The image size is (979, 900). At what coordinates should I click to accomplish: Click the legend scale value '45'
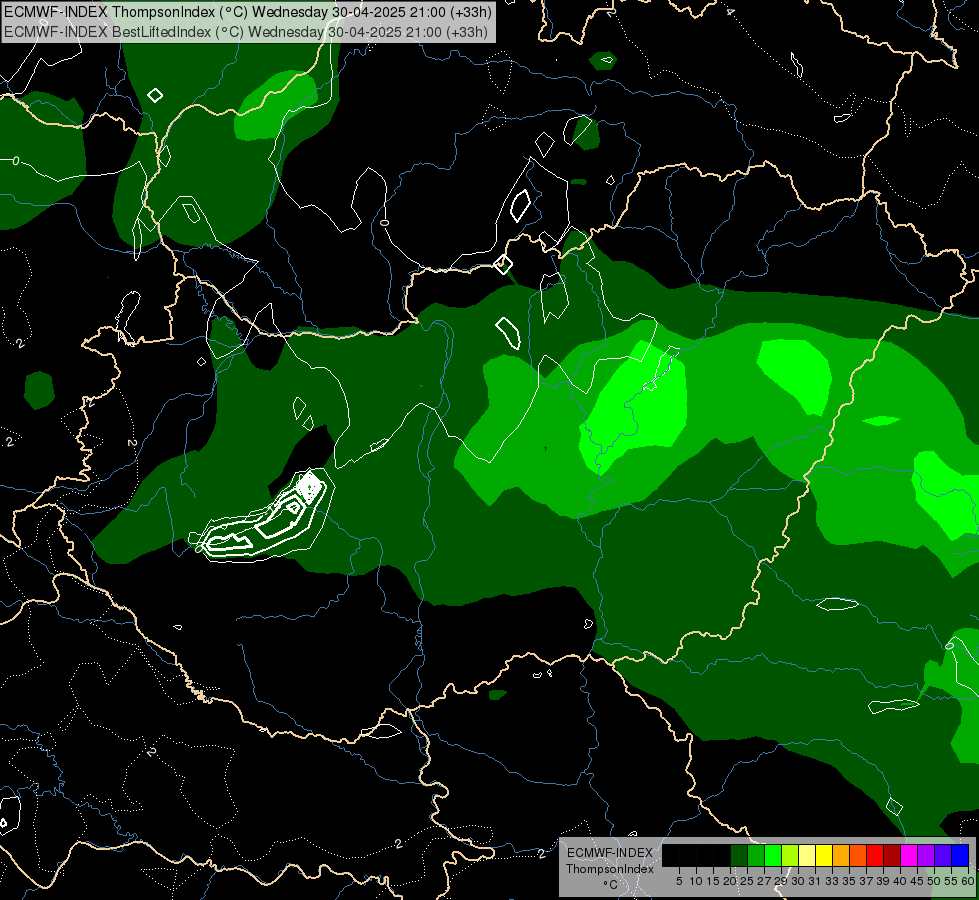(x=917, y=881)
